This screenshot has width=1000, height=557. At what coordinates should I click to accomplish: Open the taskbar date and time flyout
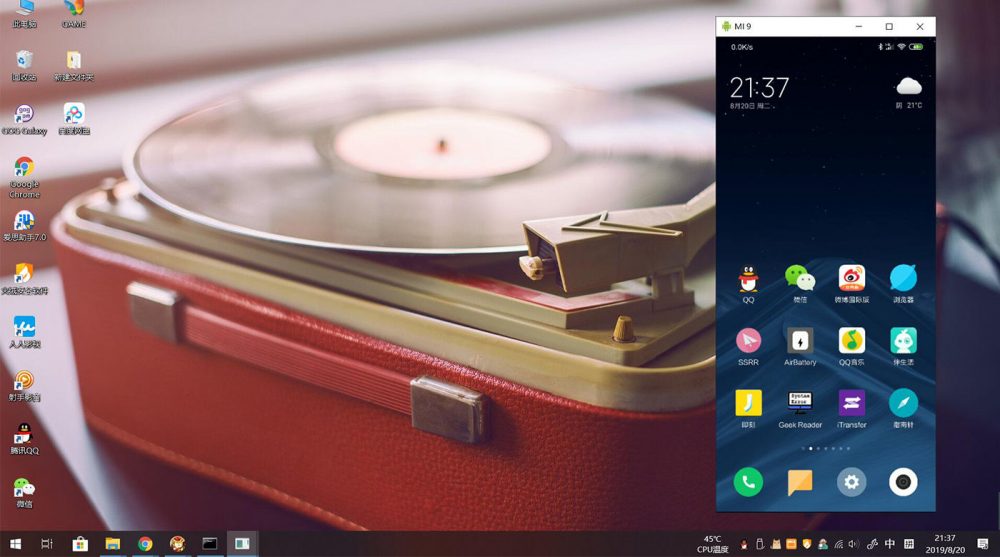pyautogui.click(x=945, y=544)
